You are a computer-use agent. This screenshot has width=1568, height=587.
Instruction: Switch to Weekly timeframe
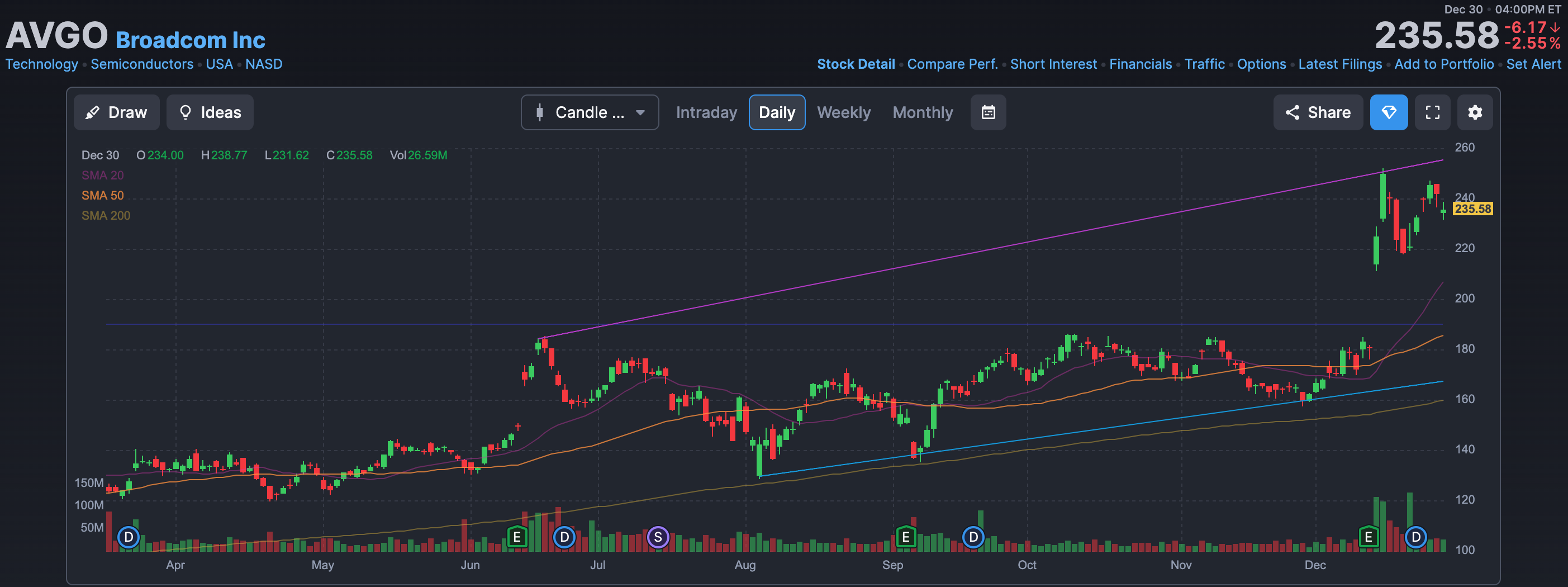[x=844, y=113]
